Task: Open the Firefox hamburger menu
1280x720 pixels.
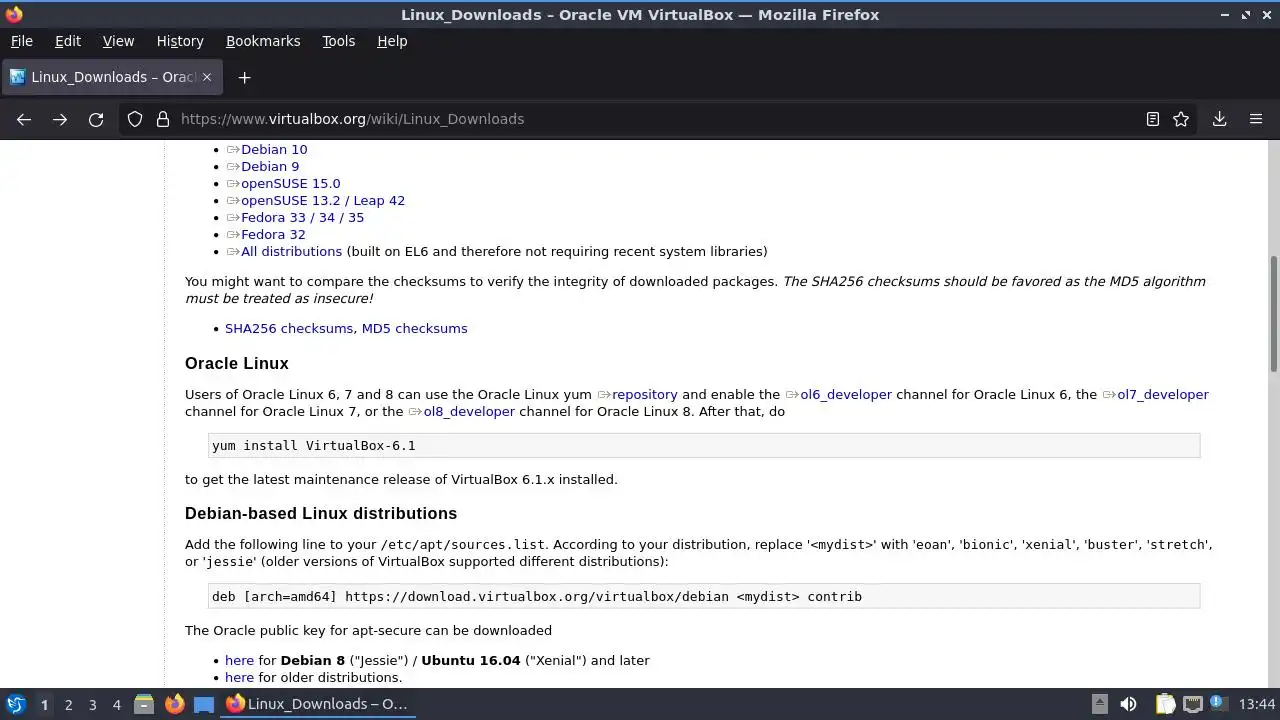Action: tap(1256, 119)
